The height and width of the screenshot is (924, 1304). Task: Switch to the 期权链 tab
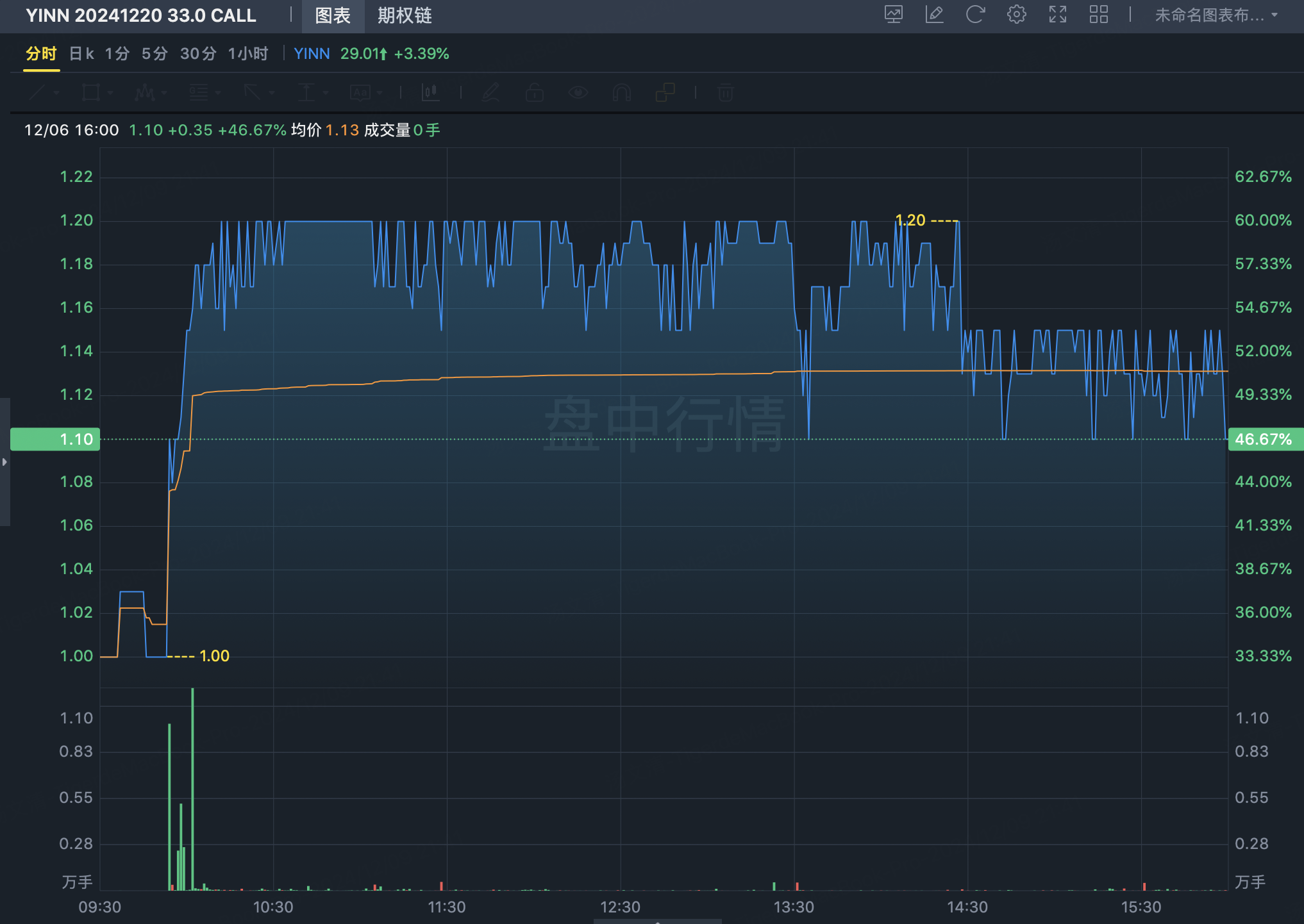pyautogui.click(x=405, y=16)
